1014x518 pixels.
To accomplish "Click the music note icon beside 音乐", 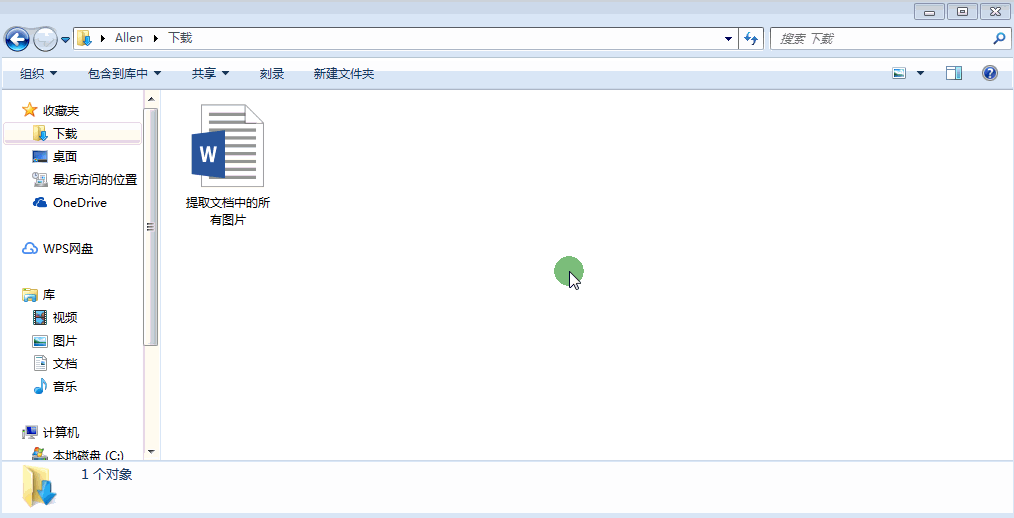I will click(40, 386).
